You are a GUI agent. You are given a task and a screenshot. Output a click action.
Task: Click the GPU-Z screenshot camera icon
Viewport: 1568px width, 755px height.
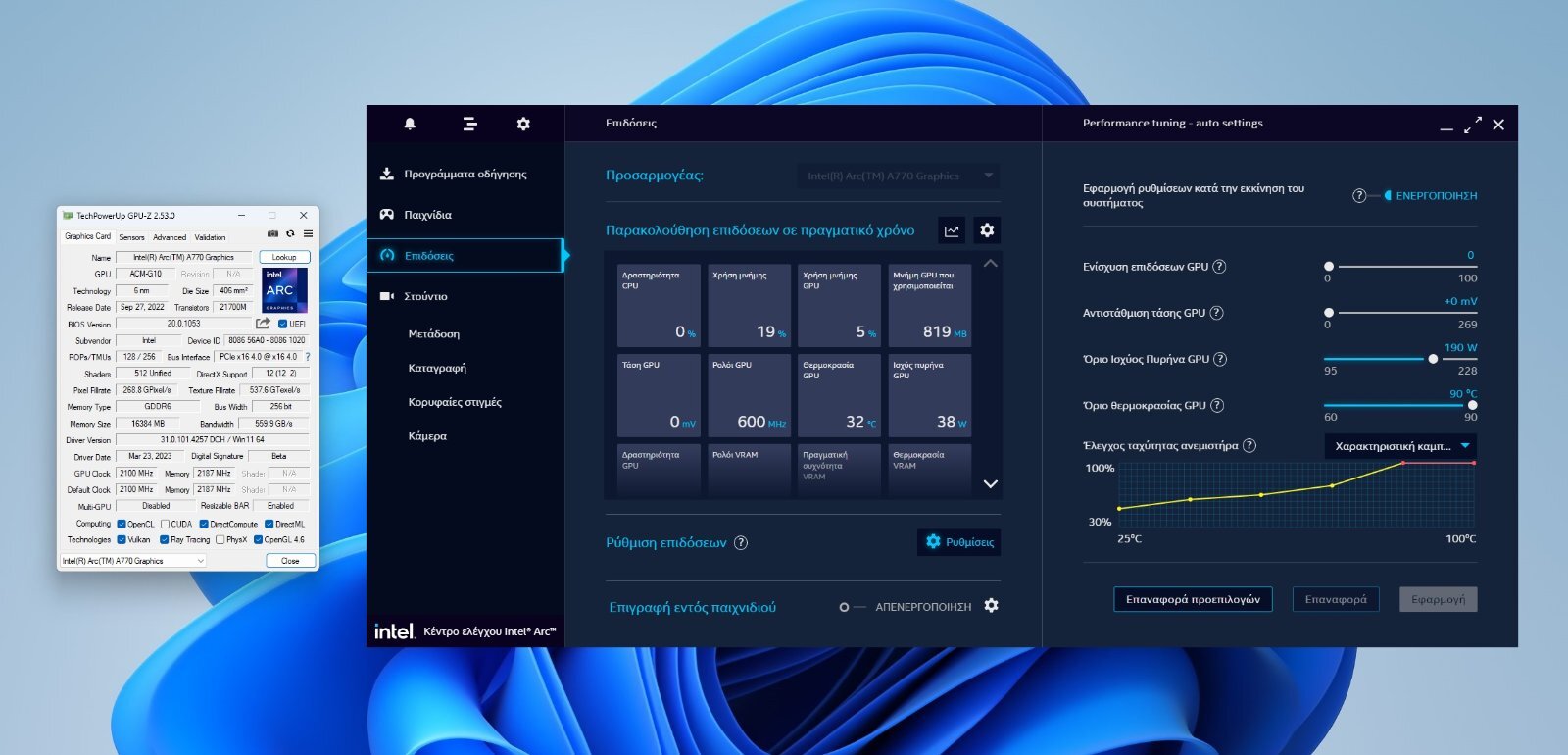click(x=272, y=234)
